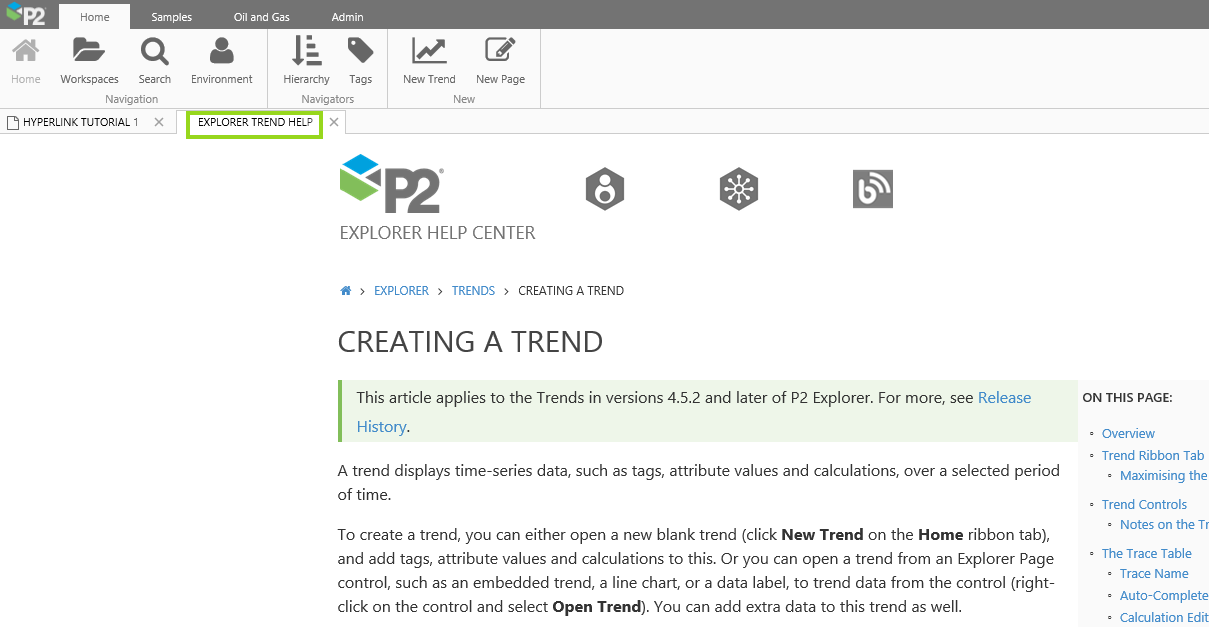Switch to the Samples ribbon tab
This screenshot has height=627, width=1209.
172,17
